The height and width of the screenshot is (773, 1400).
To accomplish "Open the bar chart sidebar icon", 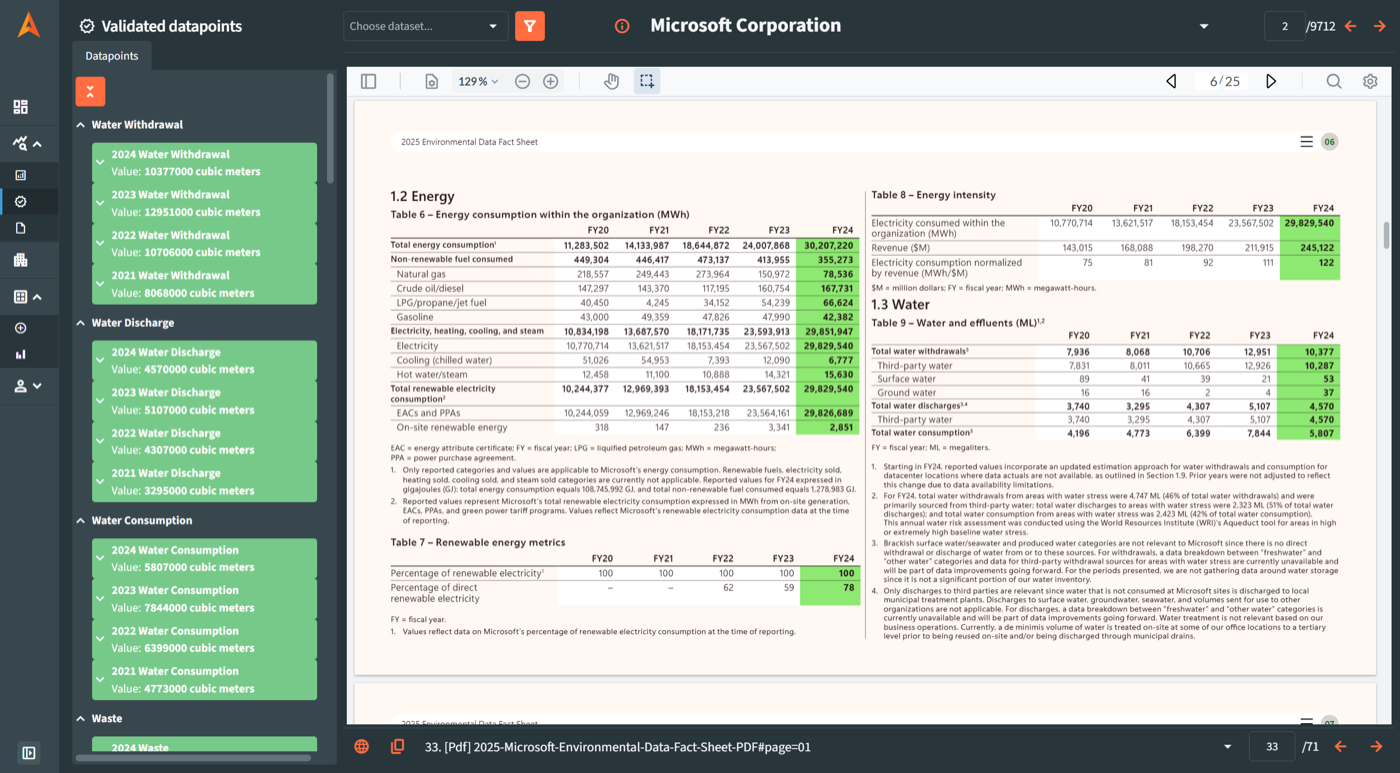I will click(x=20, y=354).
